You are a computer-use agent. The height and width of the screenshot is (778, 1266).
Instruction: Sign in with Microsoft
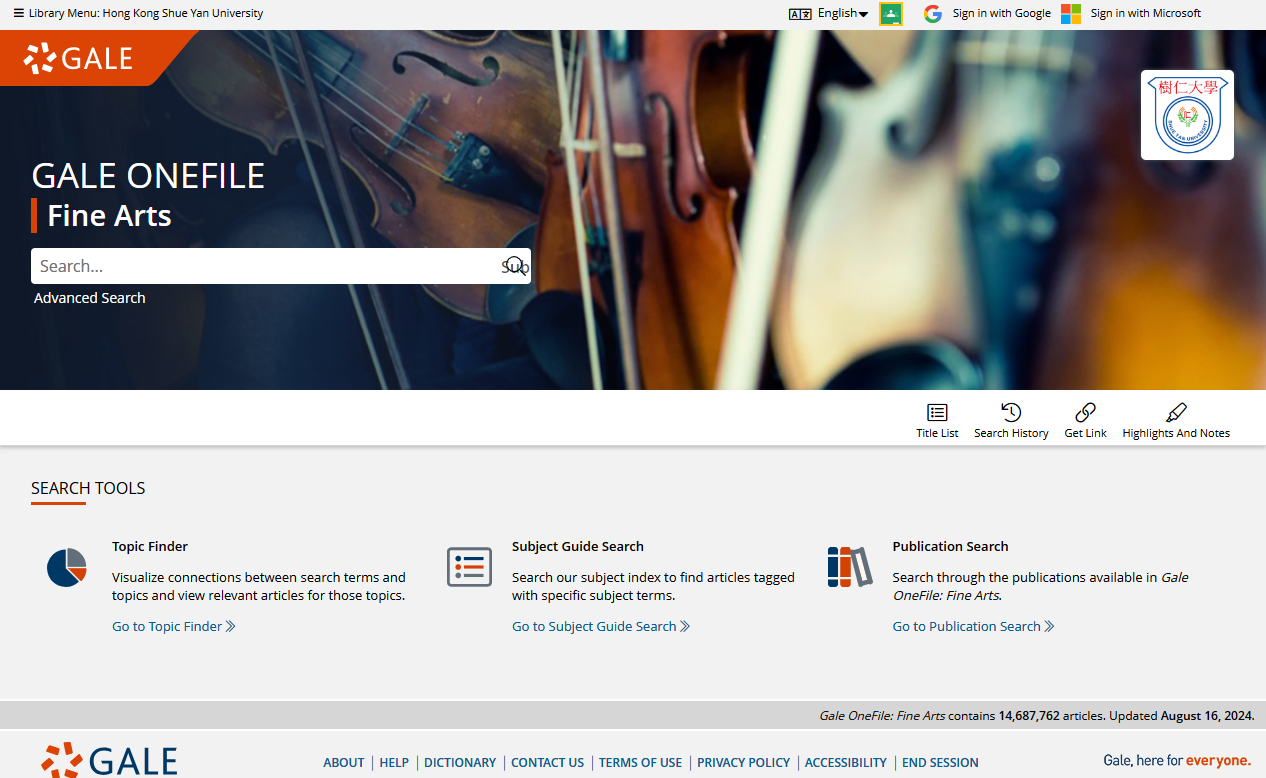(x=1131, y=14)
